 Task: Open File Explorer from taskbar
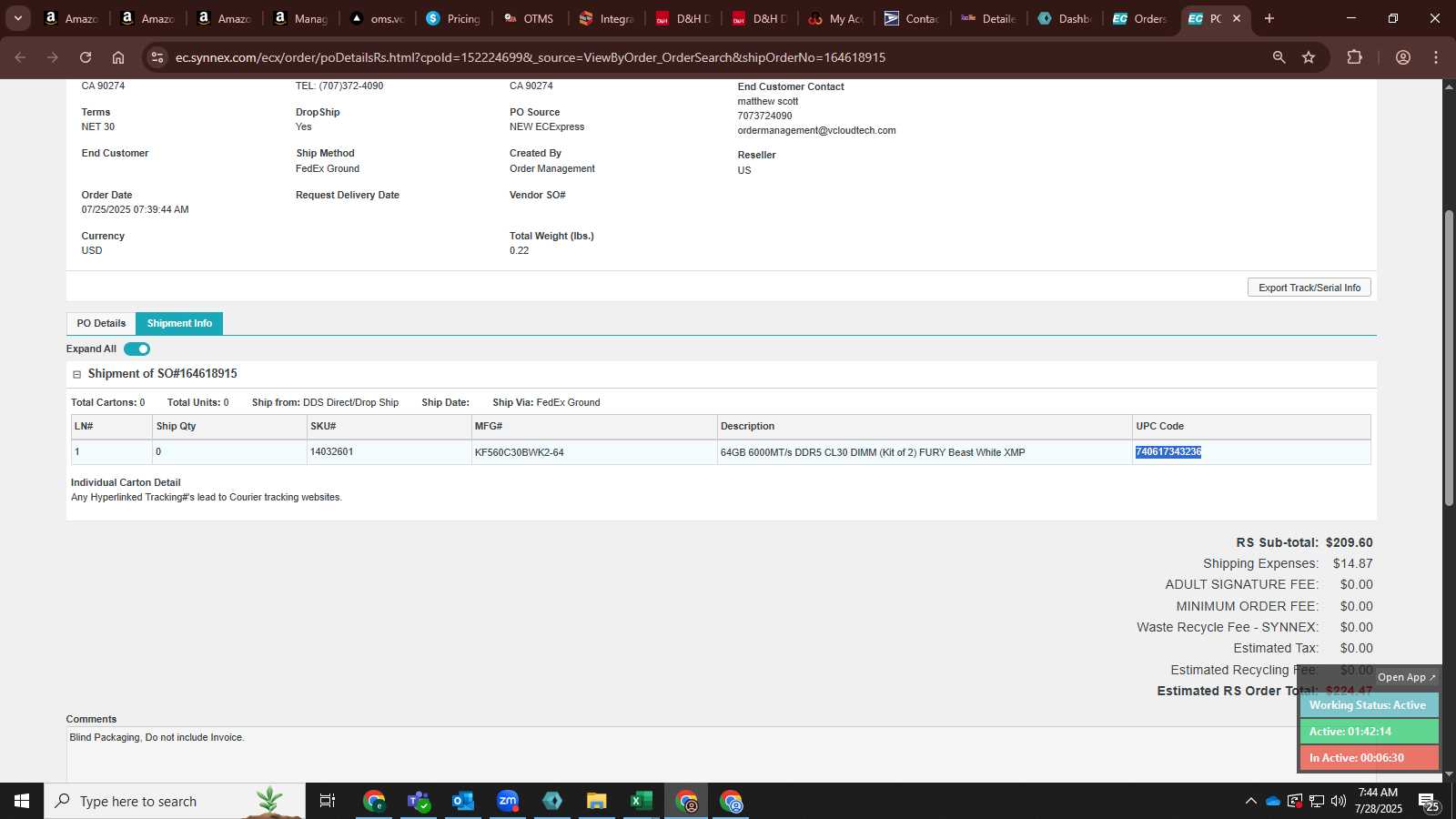pyautogui.click(x=597, y=801)
